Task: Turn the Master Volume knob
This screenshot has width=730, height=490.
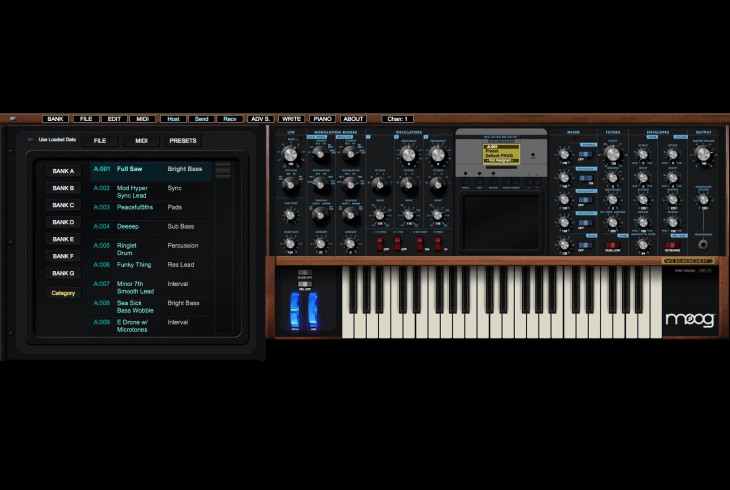Action: tap(703, 153)
